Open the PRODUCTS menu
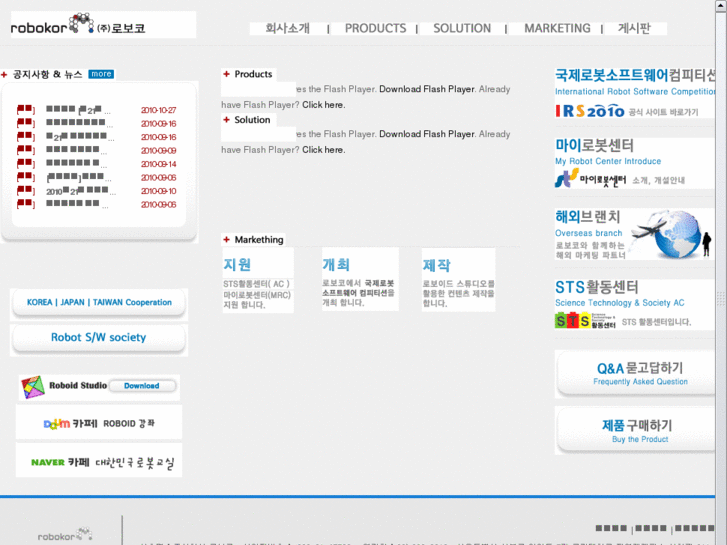The height and width of the screenshot is (545, 727). click(x=375, y=28)
